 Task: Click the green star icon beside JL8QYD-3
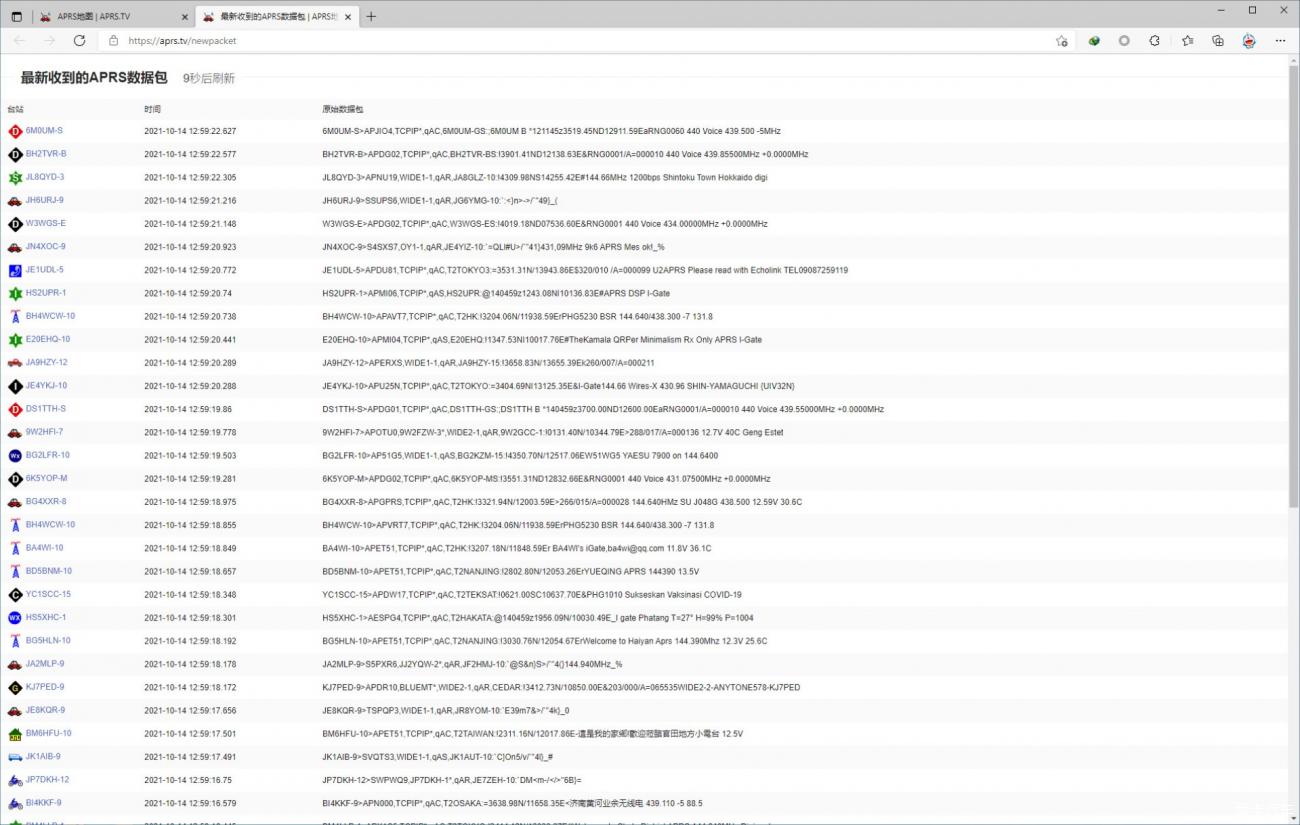(x=15, y=177)
